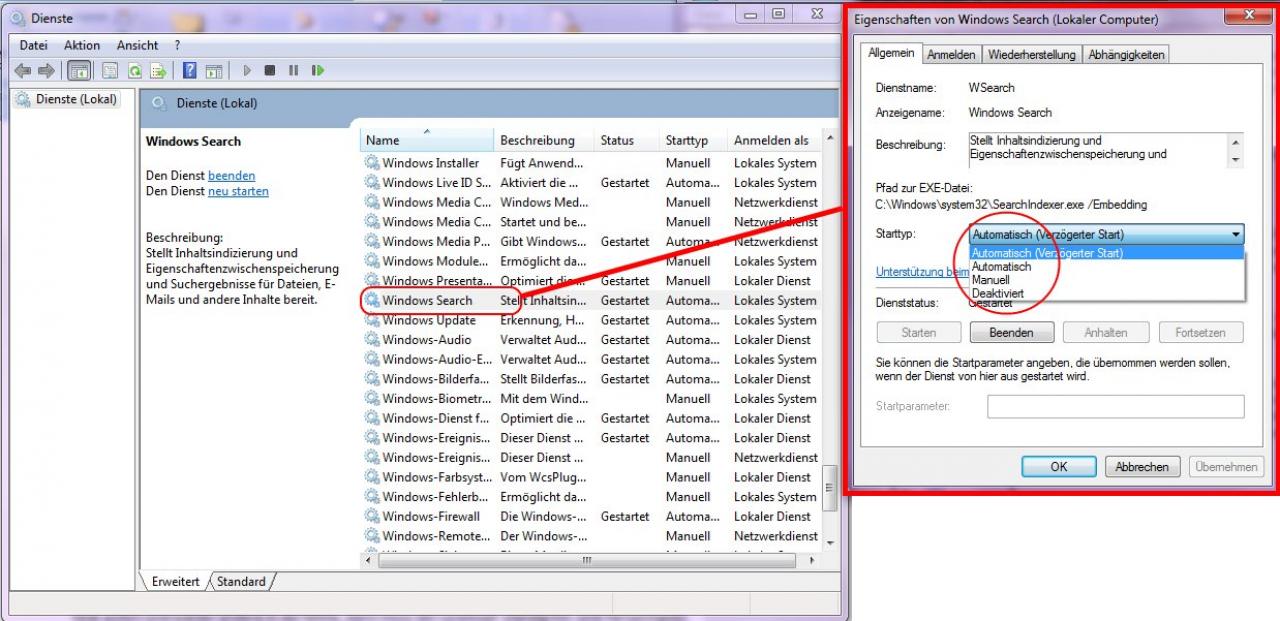Click the services list vertical scrollbar thumb

coord(830,490)
